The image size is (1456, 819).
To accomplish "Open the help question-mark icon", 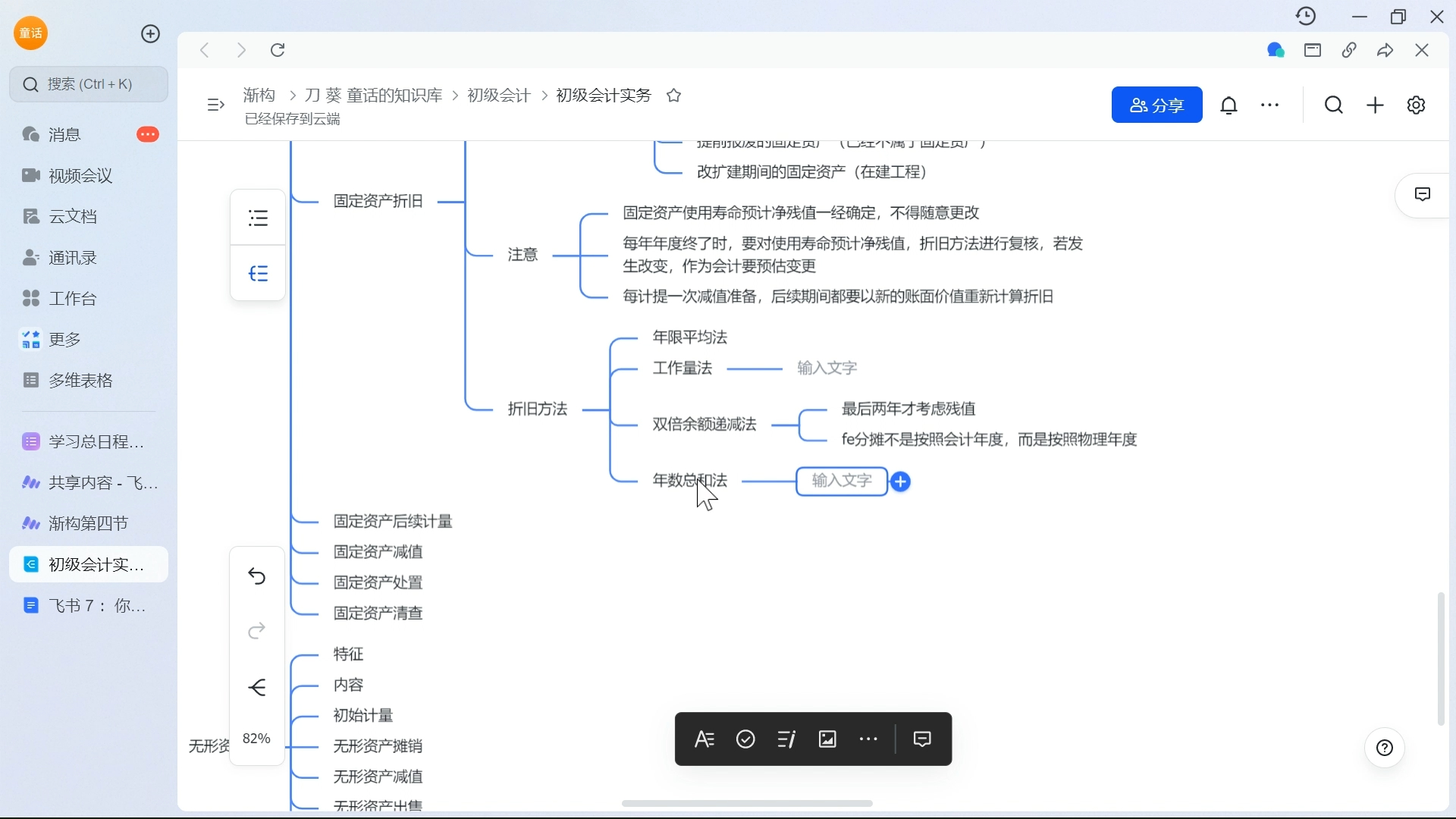I will click(x=1385, y=748).
